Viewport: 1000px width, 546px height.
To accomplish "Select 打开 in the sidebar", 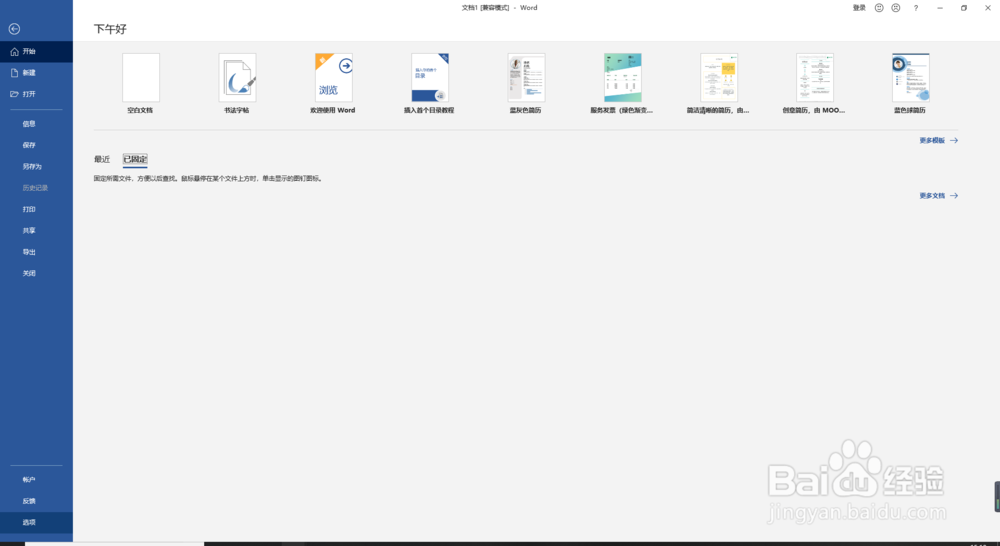I will coord(36,94).
